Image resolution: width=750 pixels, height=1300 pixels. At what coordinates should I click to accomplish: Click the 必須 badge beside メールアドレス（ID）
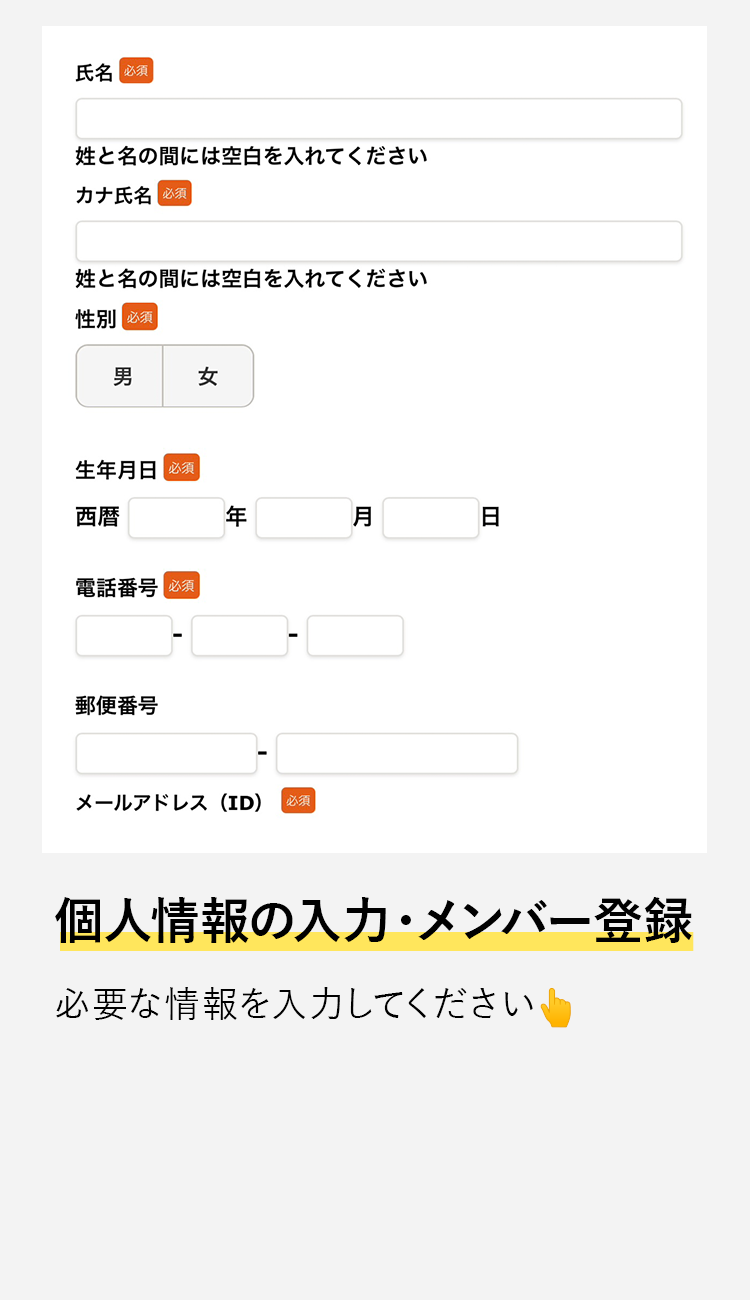[298, 801]
